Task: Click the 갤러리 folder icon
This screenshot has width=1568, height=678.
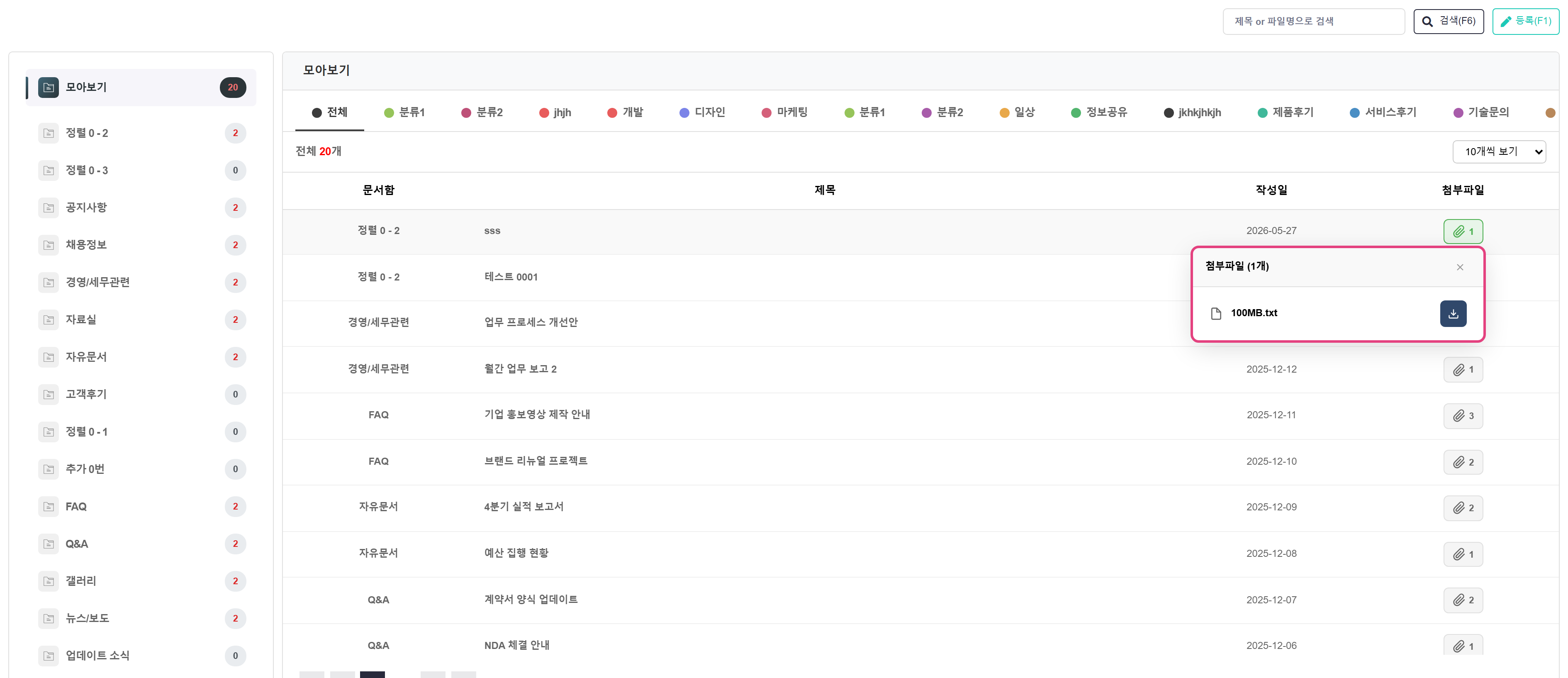Action: tap(49, 581)
